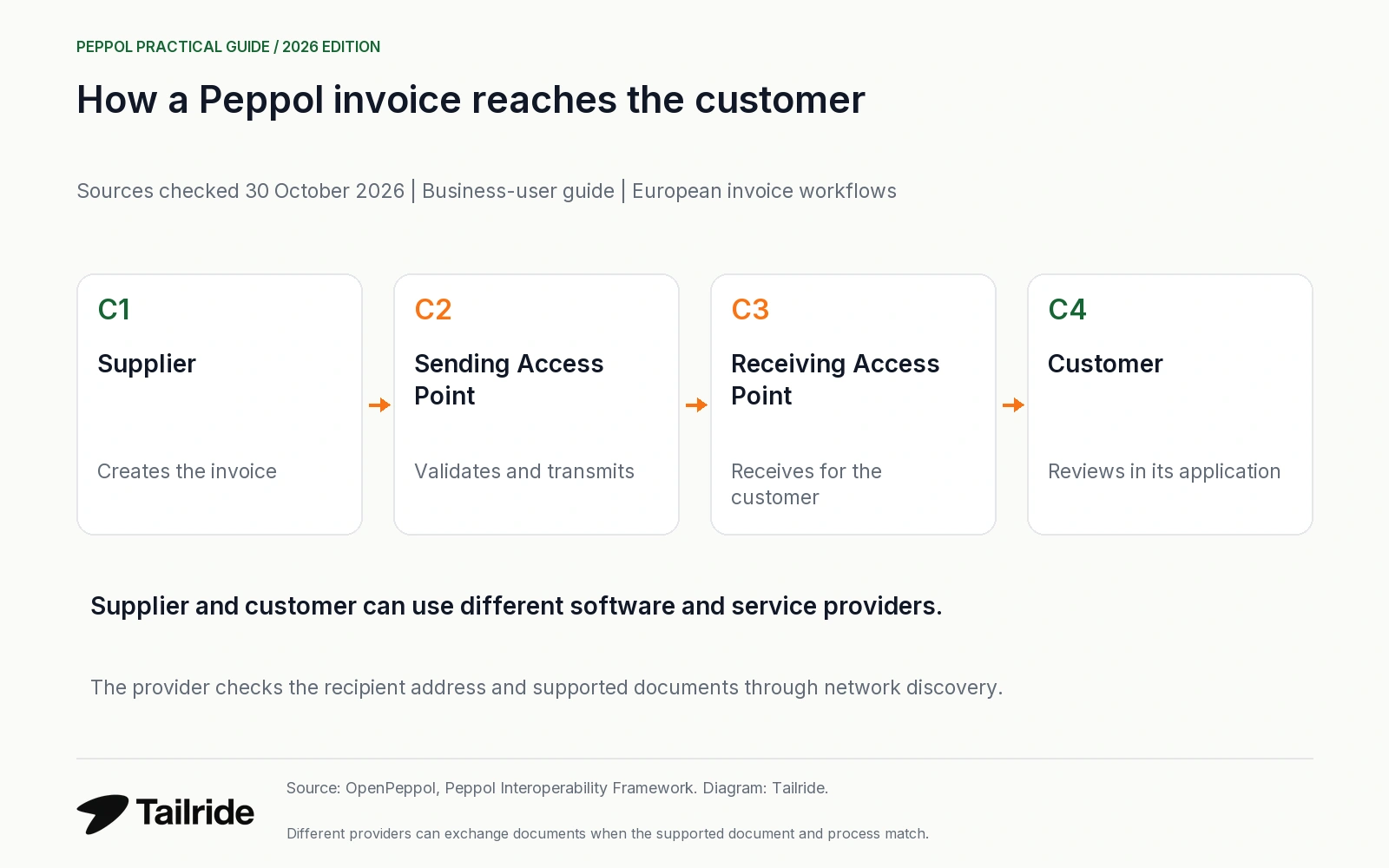Click the green C4 label

1067,310
